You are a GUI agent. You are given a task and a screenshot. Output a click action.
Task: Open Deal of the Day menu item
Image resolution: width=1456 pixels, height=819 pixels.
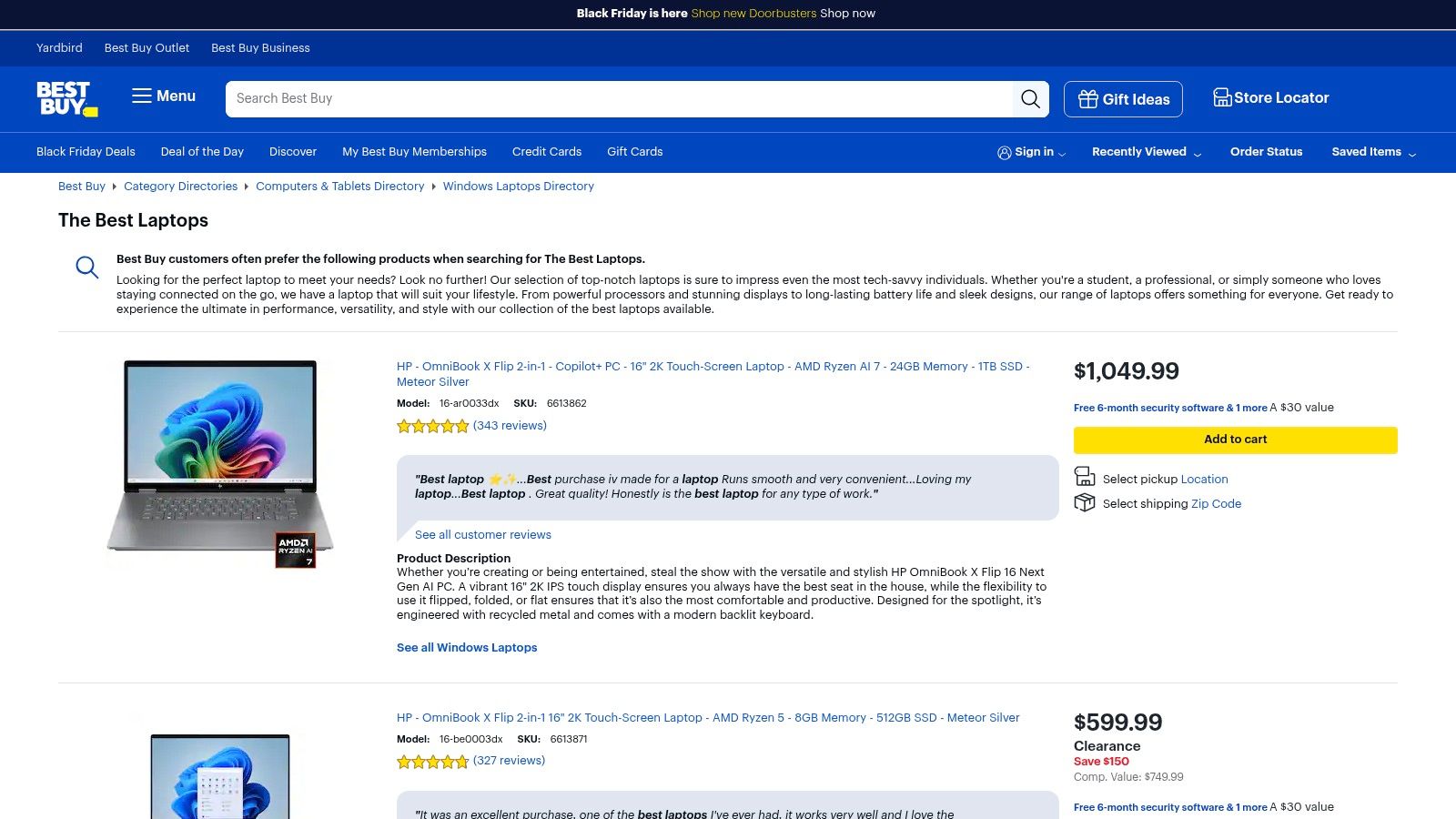pos(202,152)
